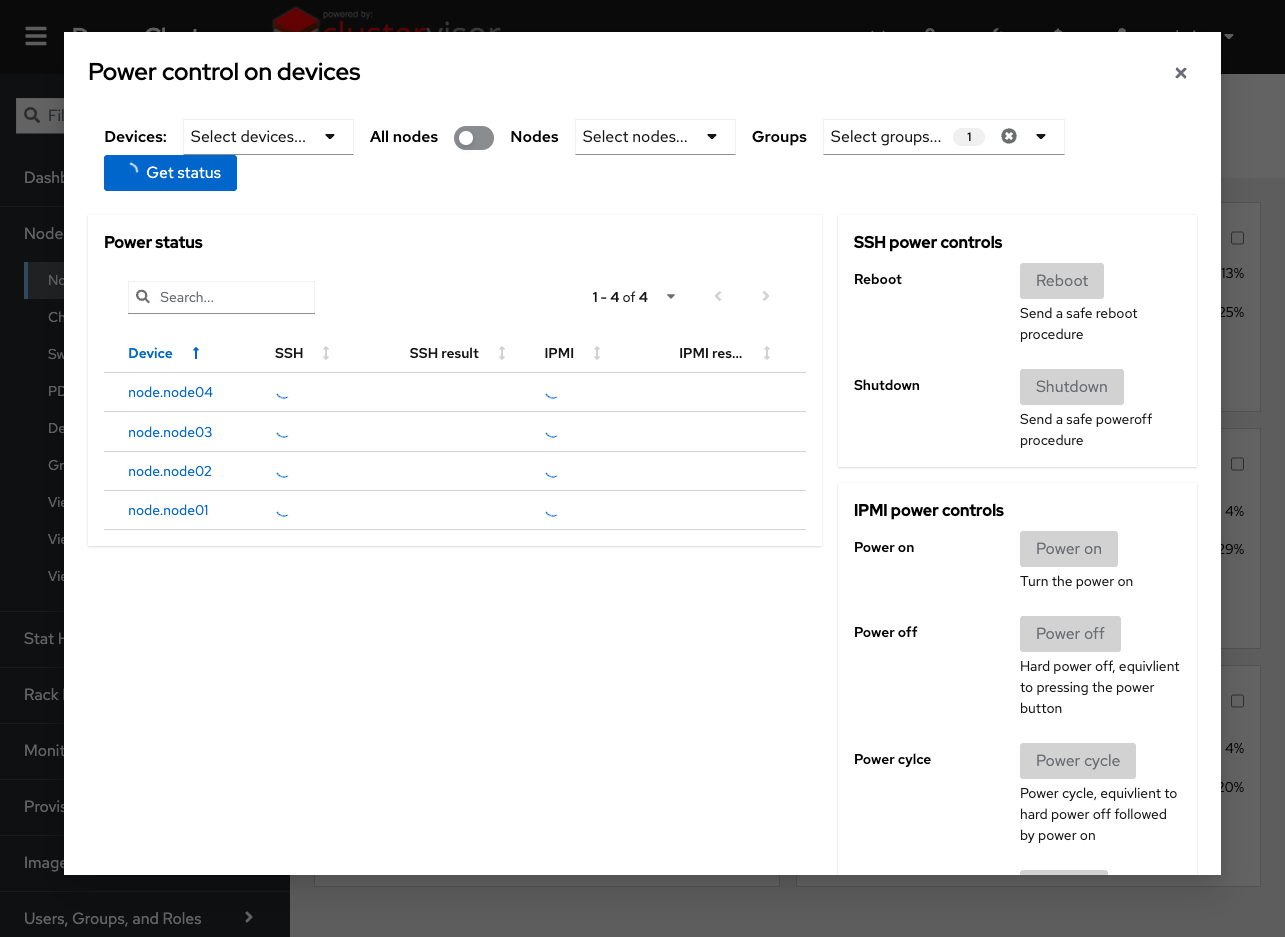Click the IPMI Power off button

[x=1070, y=634]
